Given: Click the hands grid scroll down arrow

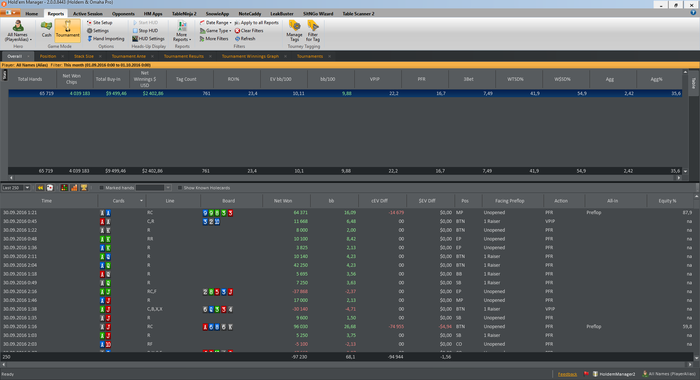Looking at the screenshot, I should pos(696,358).
